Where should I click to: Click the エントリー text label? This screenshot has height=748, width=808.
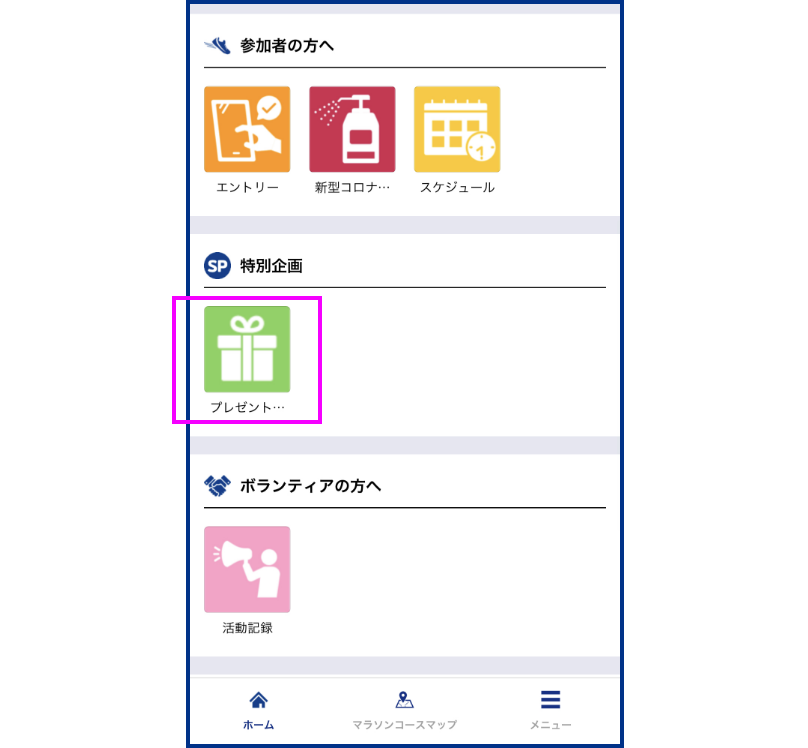tap(247, 188)
